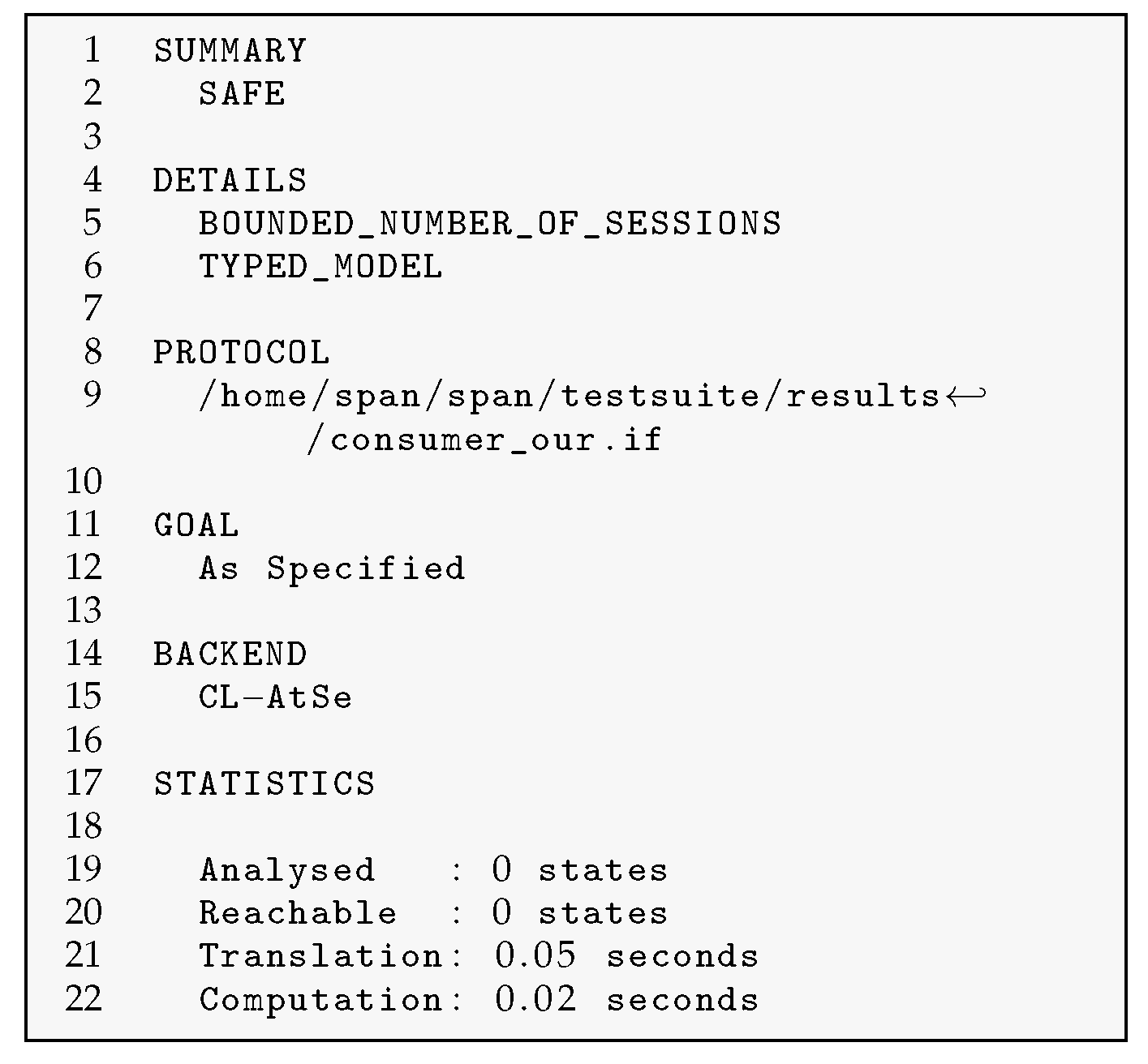The width and height of the screenshot is (1148, 1064).
Task: Click the /consumer_our.if file name
Action: point(484,440)
